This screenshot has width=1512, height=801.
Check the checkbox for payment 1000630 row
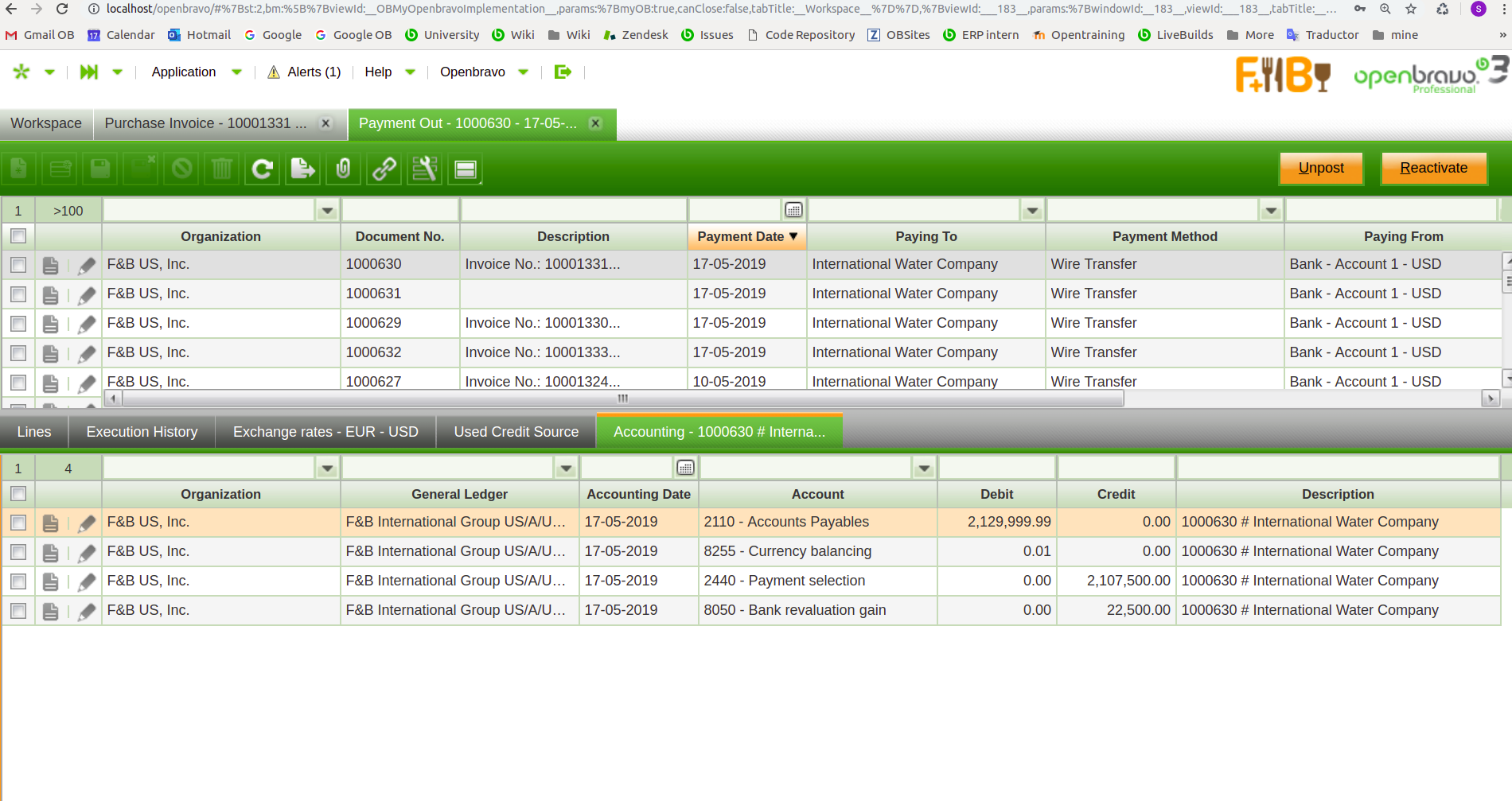(18, 265)
